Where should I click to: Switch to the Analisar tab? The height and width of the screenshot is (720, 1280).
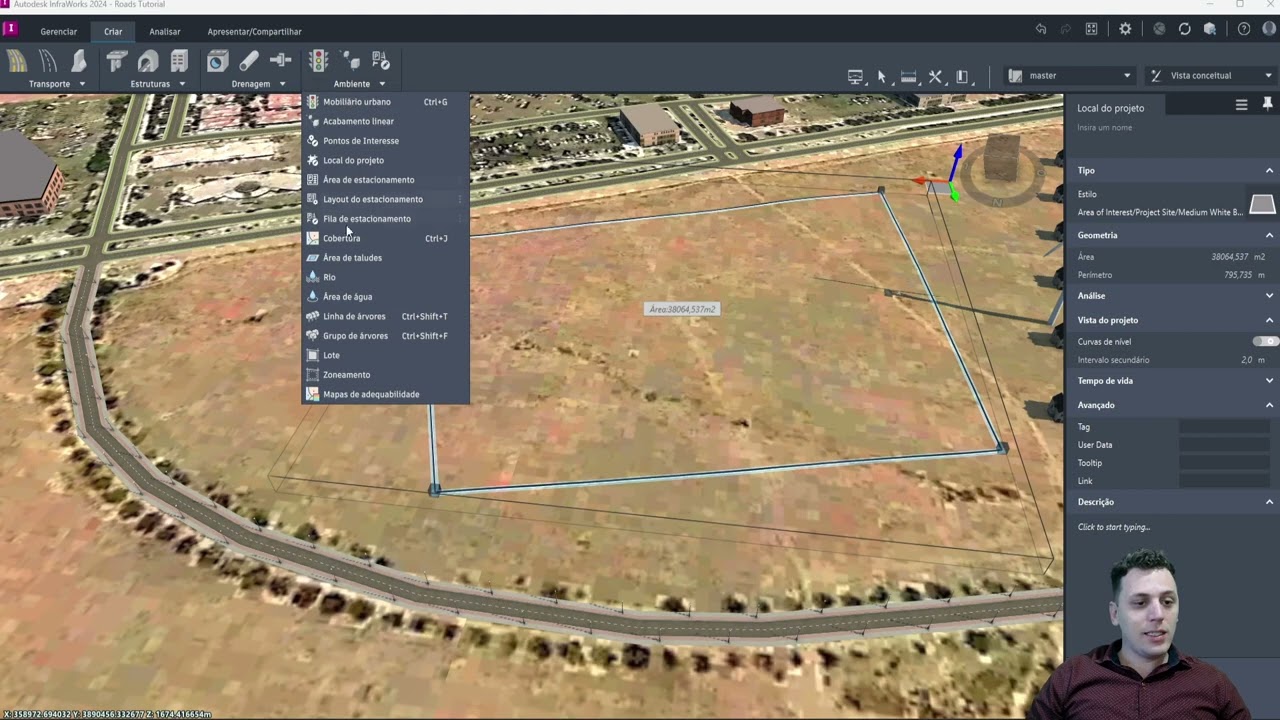[x=165, y=31]
